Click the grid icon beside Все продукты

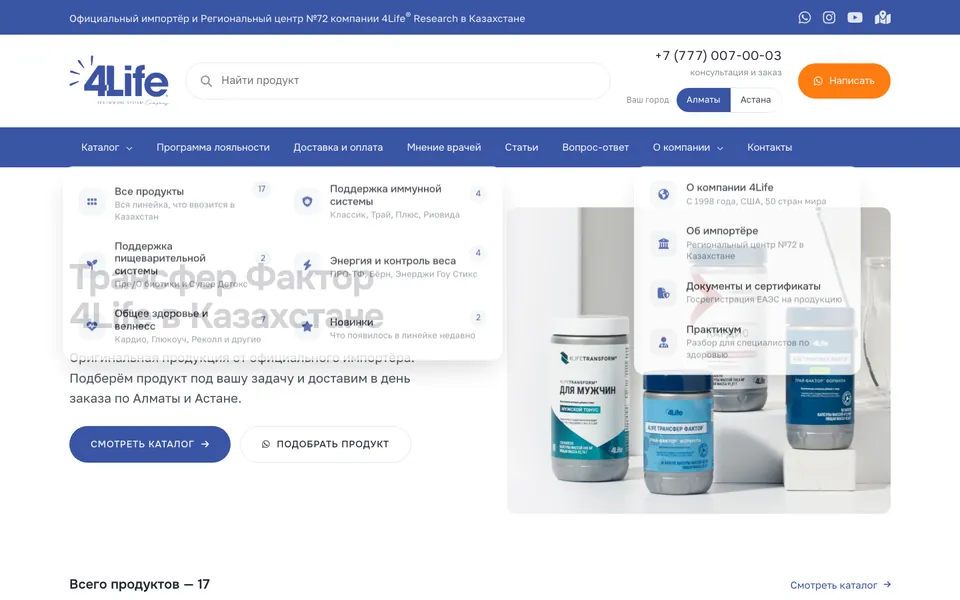(92, 201)
